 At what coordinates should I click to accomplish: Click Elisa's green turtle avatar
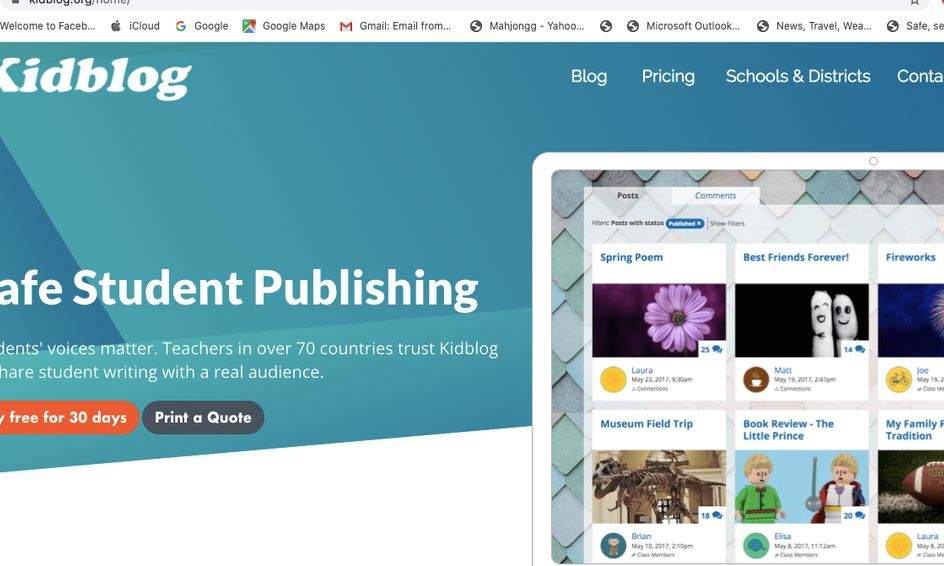click(756, 546)
